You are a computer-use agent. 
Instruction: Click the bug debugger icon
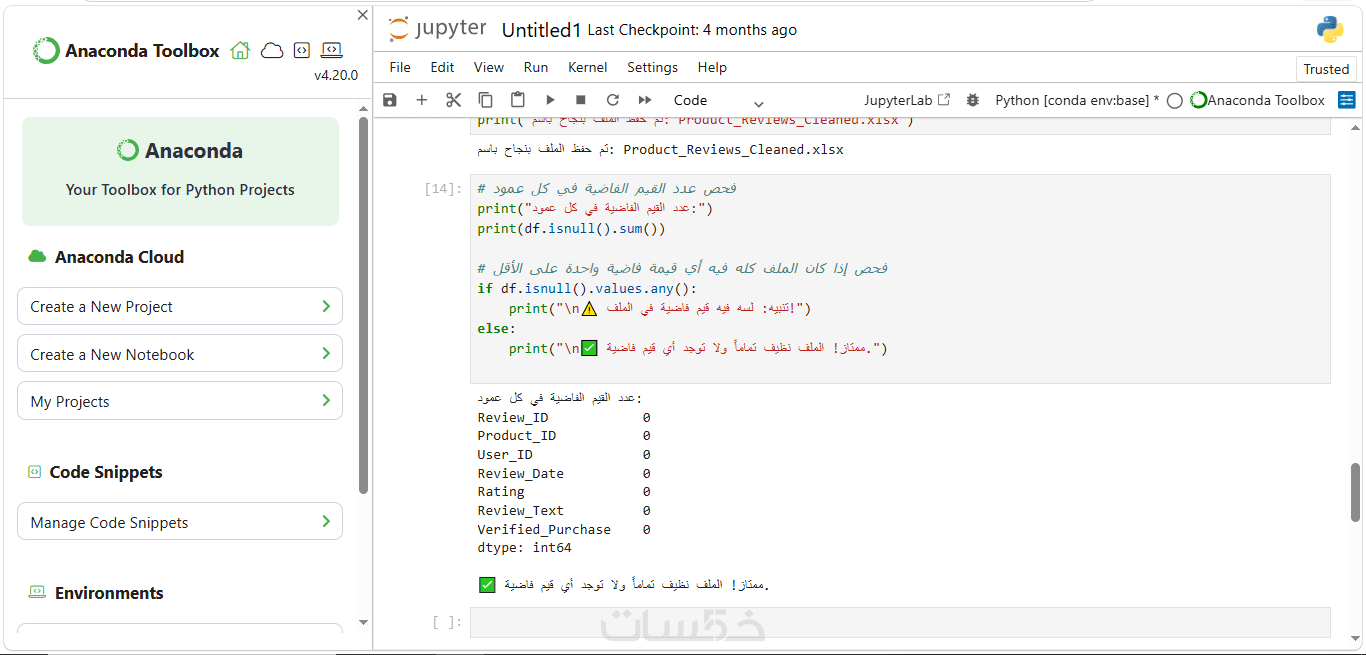click(972, 100)
